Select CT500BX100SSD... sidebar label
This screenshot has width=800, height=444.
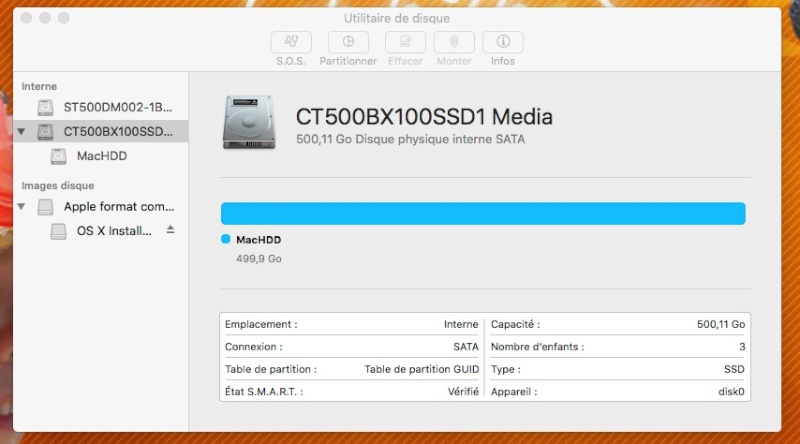pos(118,132)
